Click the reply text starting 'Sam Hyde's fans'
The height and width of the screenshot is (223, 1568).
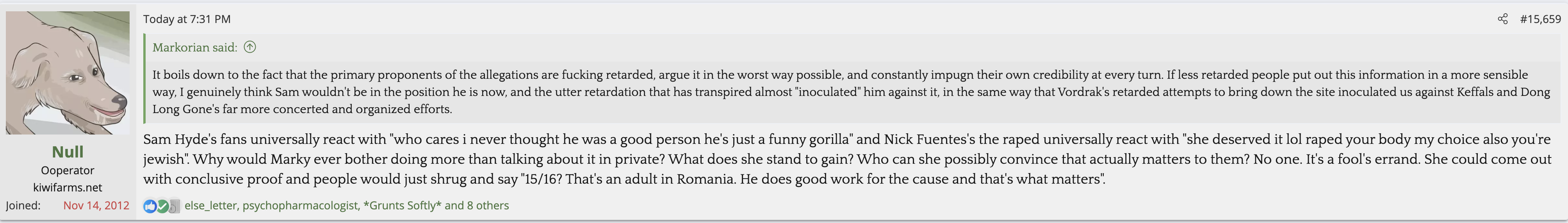[x=846, y=159]
